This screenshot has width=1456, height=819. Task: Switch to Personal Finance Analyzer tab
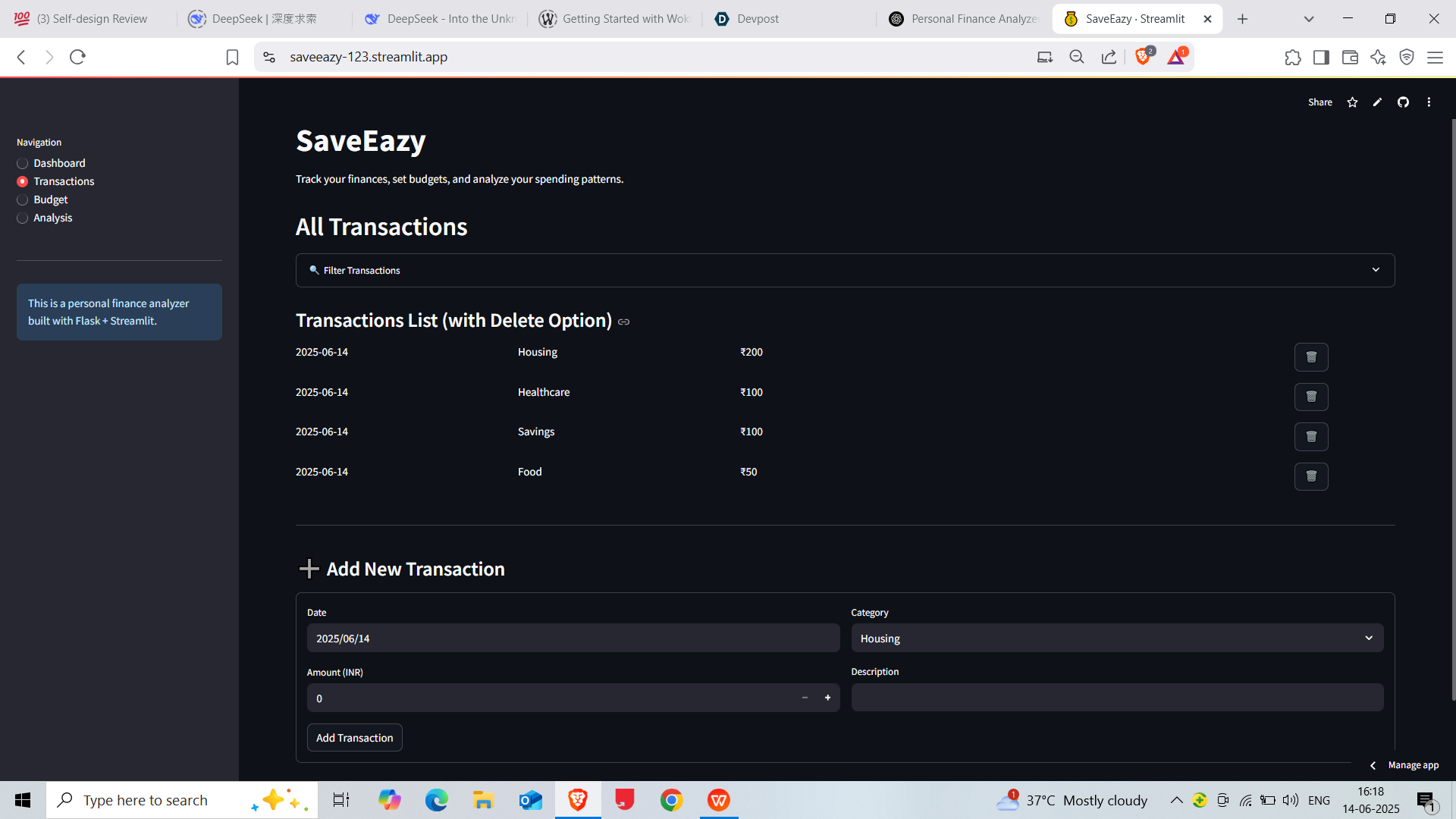click(x=963, y=19)
